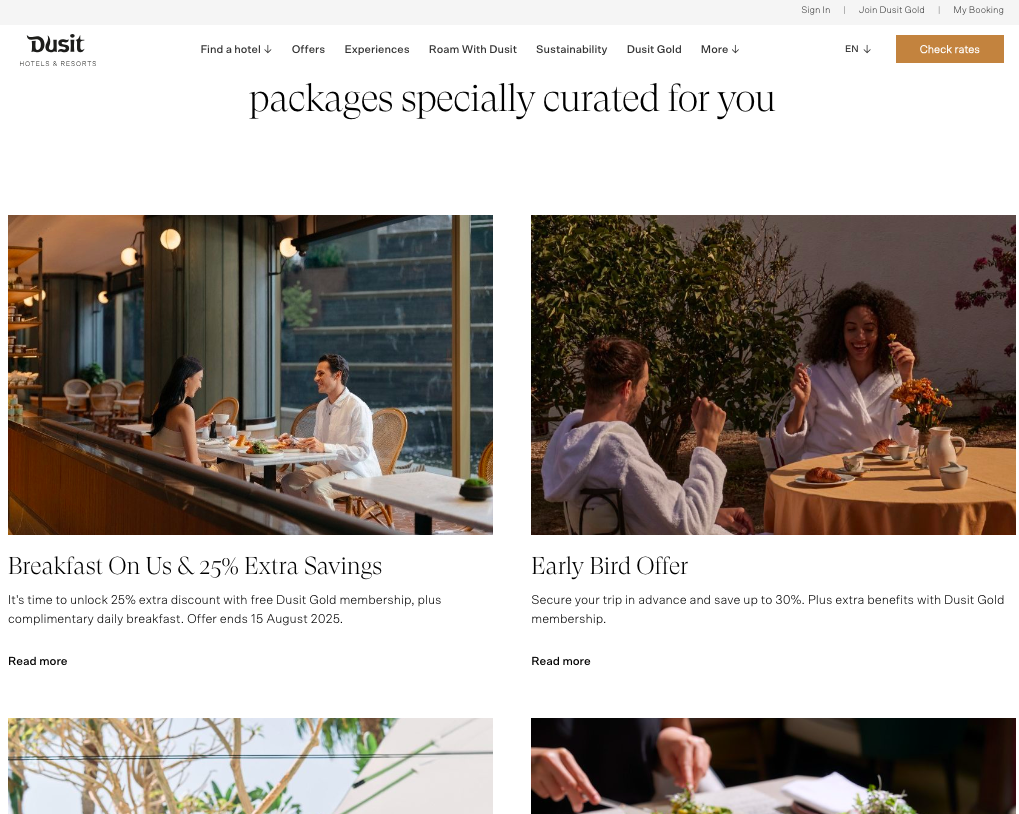Image resolution: width=1019 pixels, height=814 pixels.
Task: Open the More navigation dropdown
Action: (719, 49)
